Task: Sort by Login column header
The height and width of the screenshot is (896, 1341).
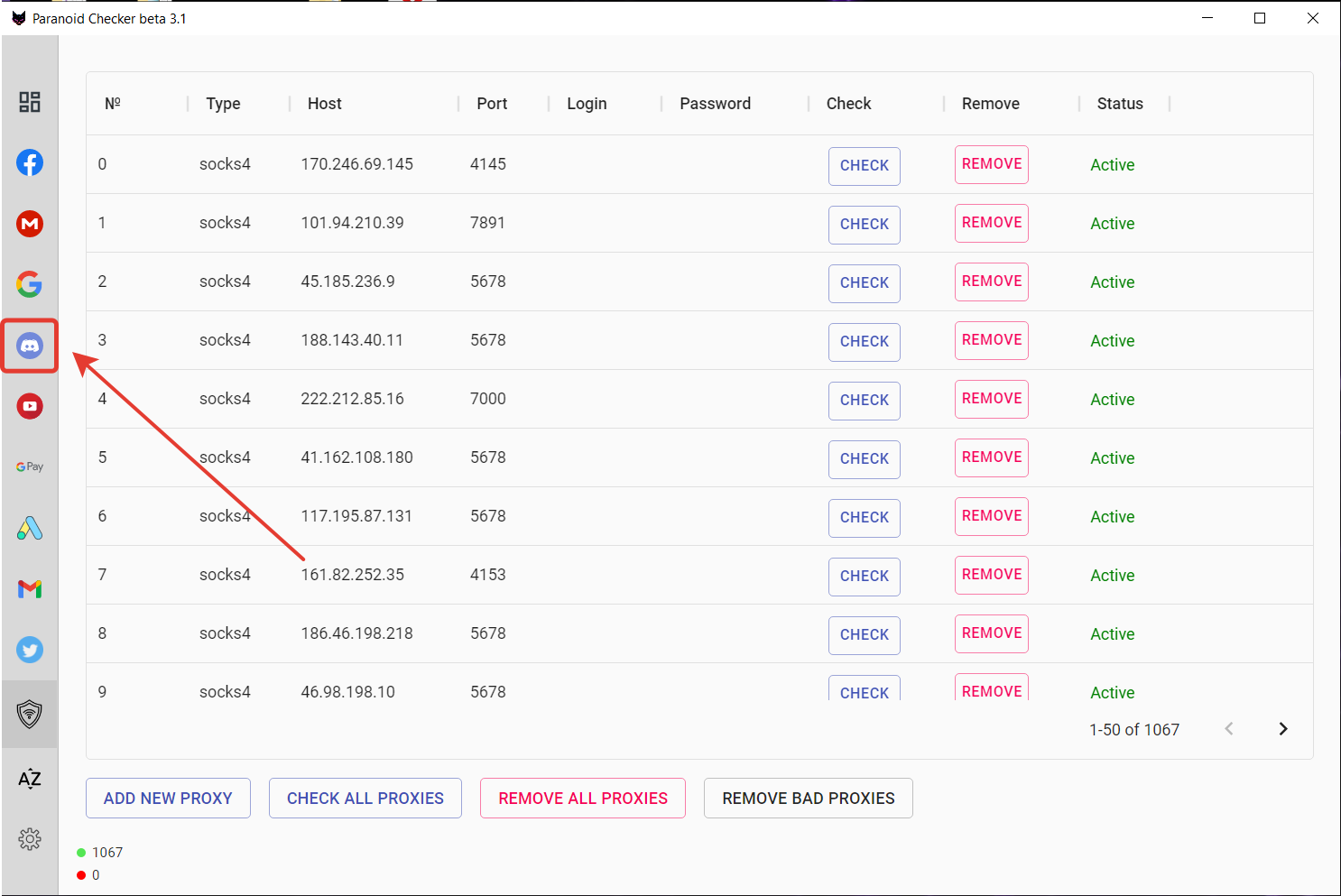Action: [587, 104]
